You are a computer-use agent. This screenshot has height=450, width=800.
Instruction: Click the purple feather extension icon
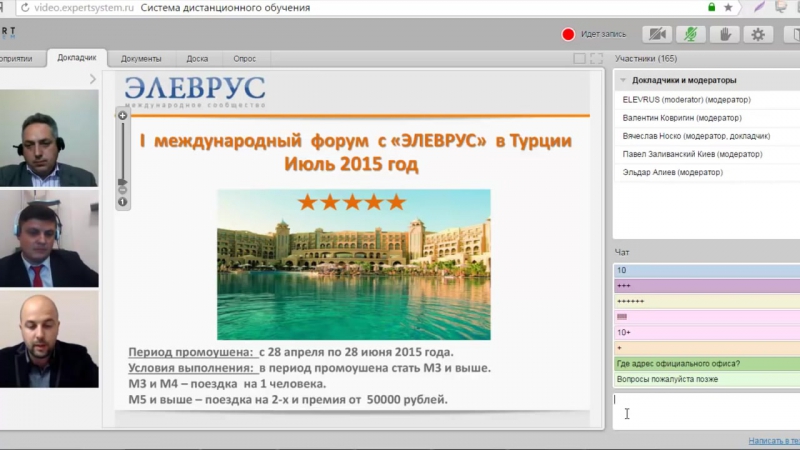click(759, 7)
